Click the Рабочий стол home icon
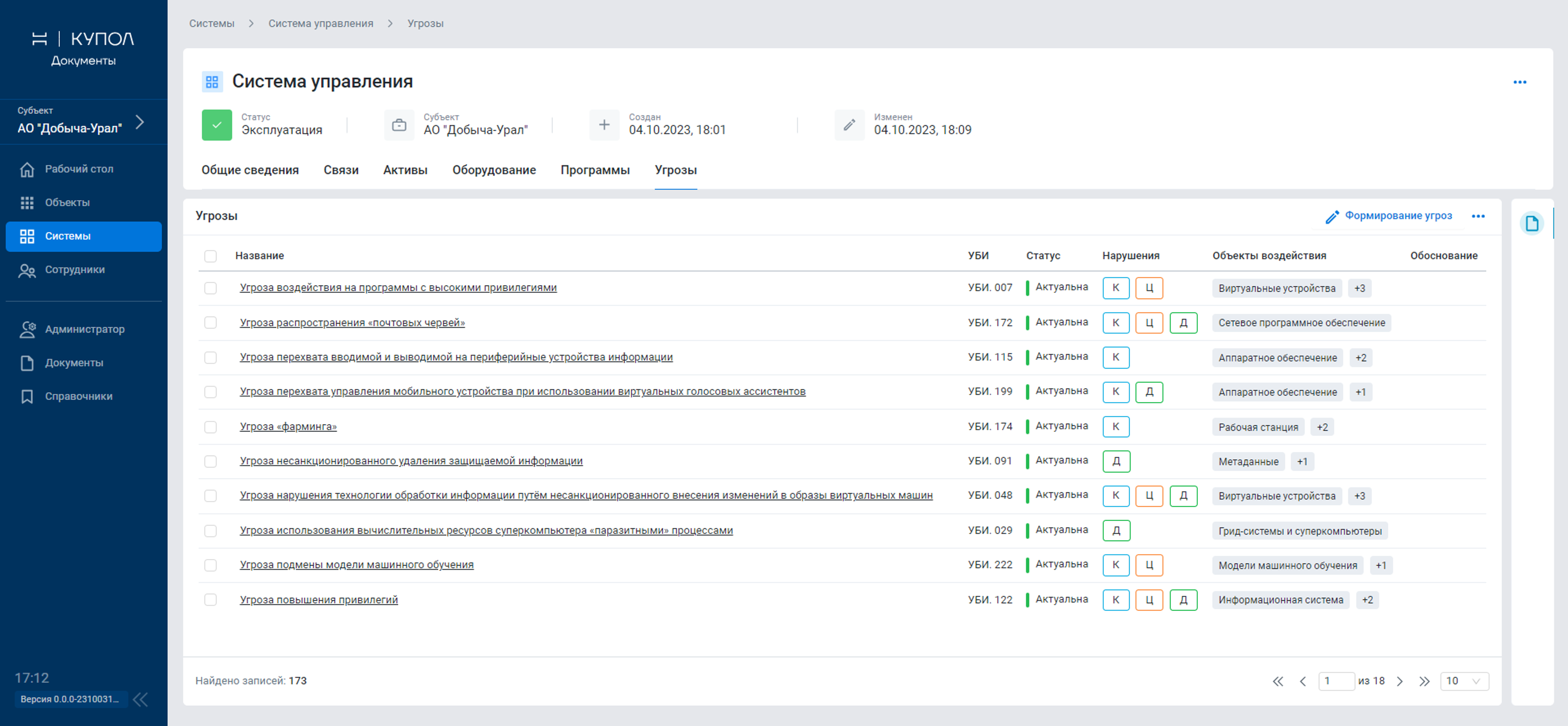1568x726 pixels. pyautogui.click(x=27, y=169)
